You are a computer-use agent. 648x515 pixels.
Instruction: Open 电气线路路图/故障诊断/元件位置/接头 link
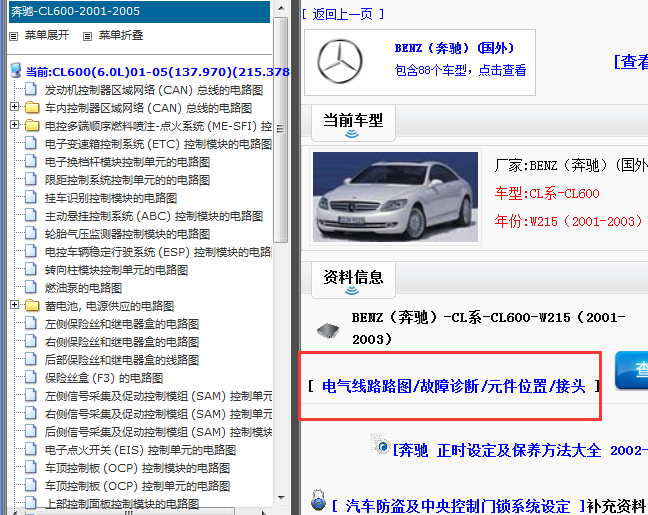point(454,386)
